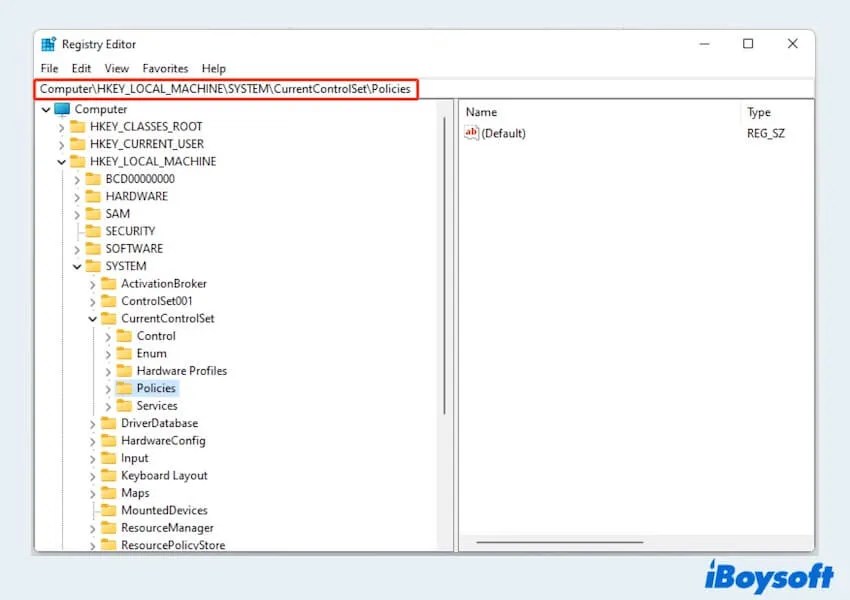850x600 pixels.
Task: Click the horizontal scrollbar in the right pane
Action: pos(560,541)
